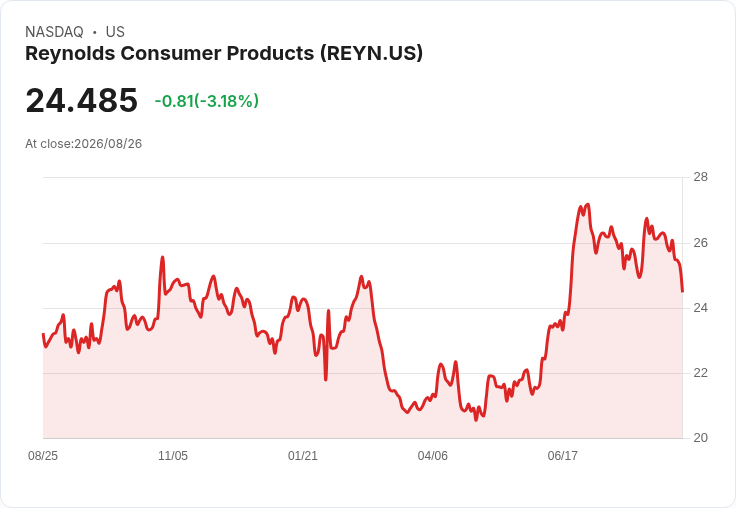Click the sharp dip near 22 after 01/21
This screenshot has width=736, height=508.
[x=326, y=379]
